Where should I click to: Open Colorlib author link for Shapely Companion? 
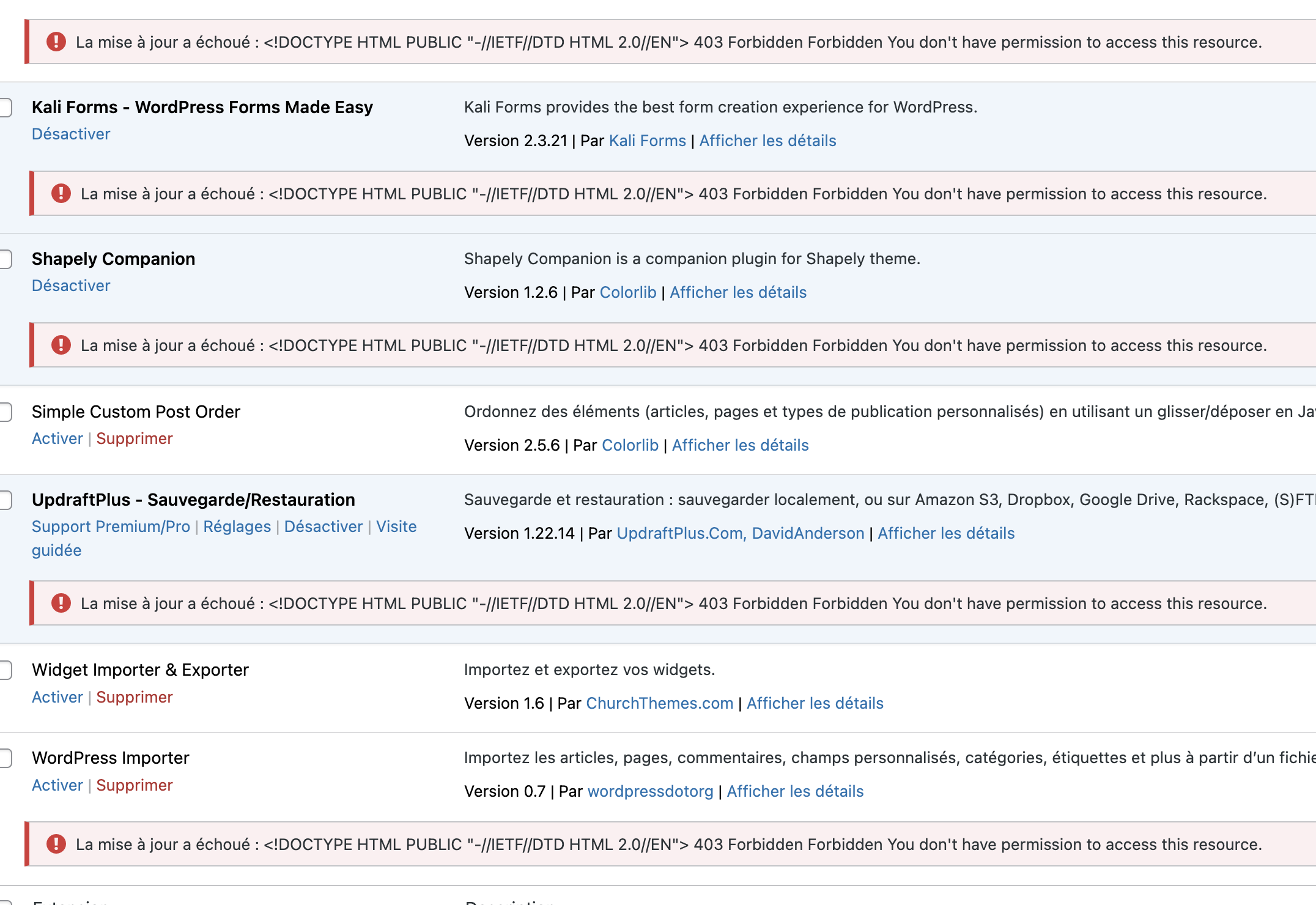coord(627,292)
